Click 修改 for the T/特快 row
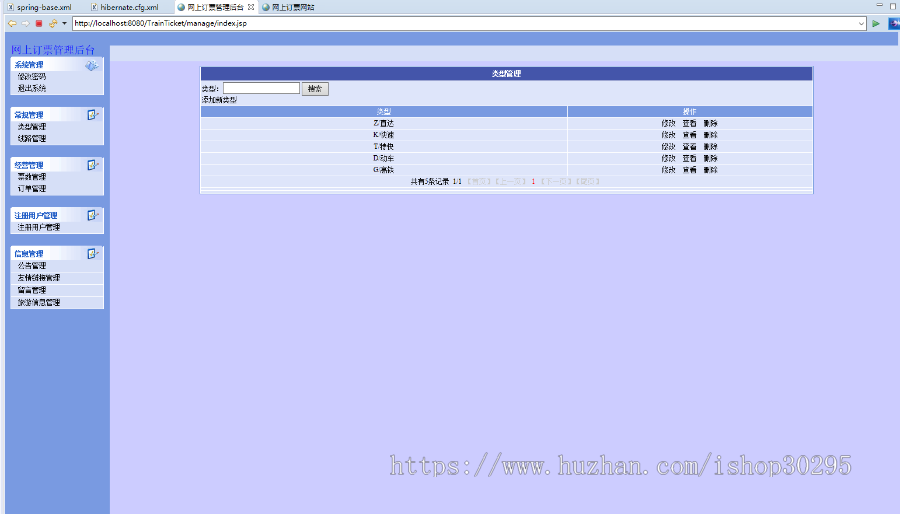900x514 pixels. click(x=668, y=147)
